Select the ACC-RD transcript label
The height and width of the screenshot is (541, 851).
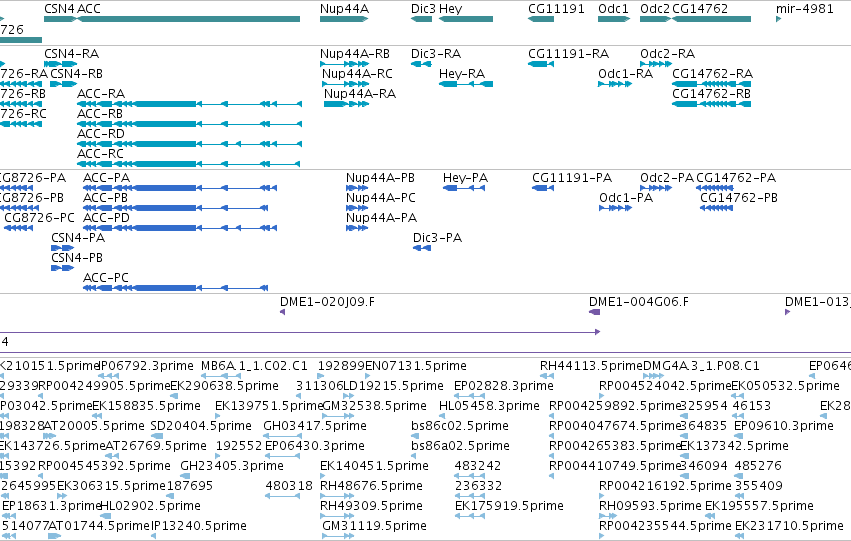[101, 134]
